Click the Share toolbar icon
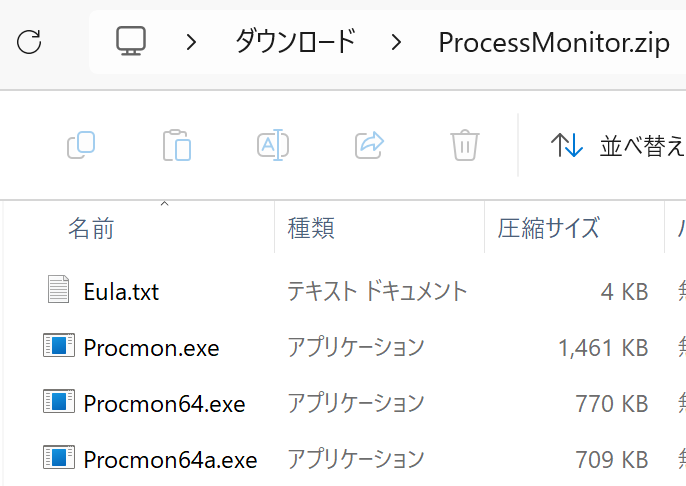Viewport: 686px width, 486px height. pyautogui.click(x=369, y=145)
